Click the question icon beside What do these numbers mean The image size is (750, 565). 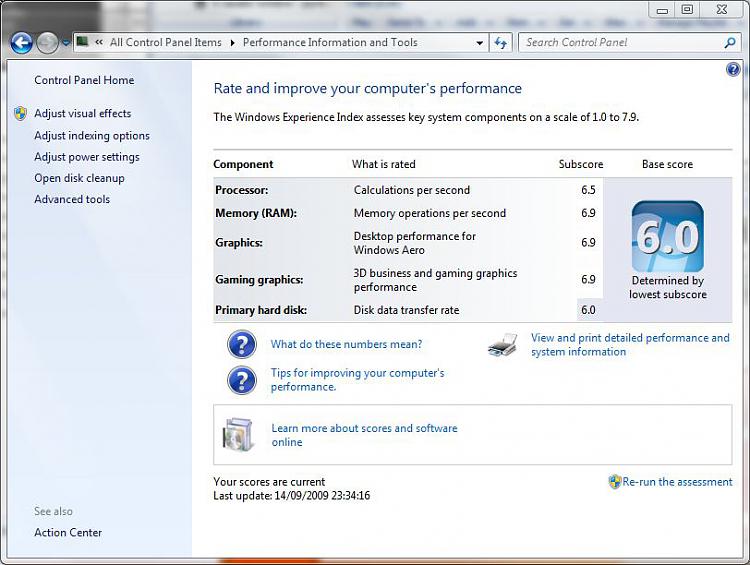point(242,344)
